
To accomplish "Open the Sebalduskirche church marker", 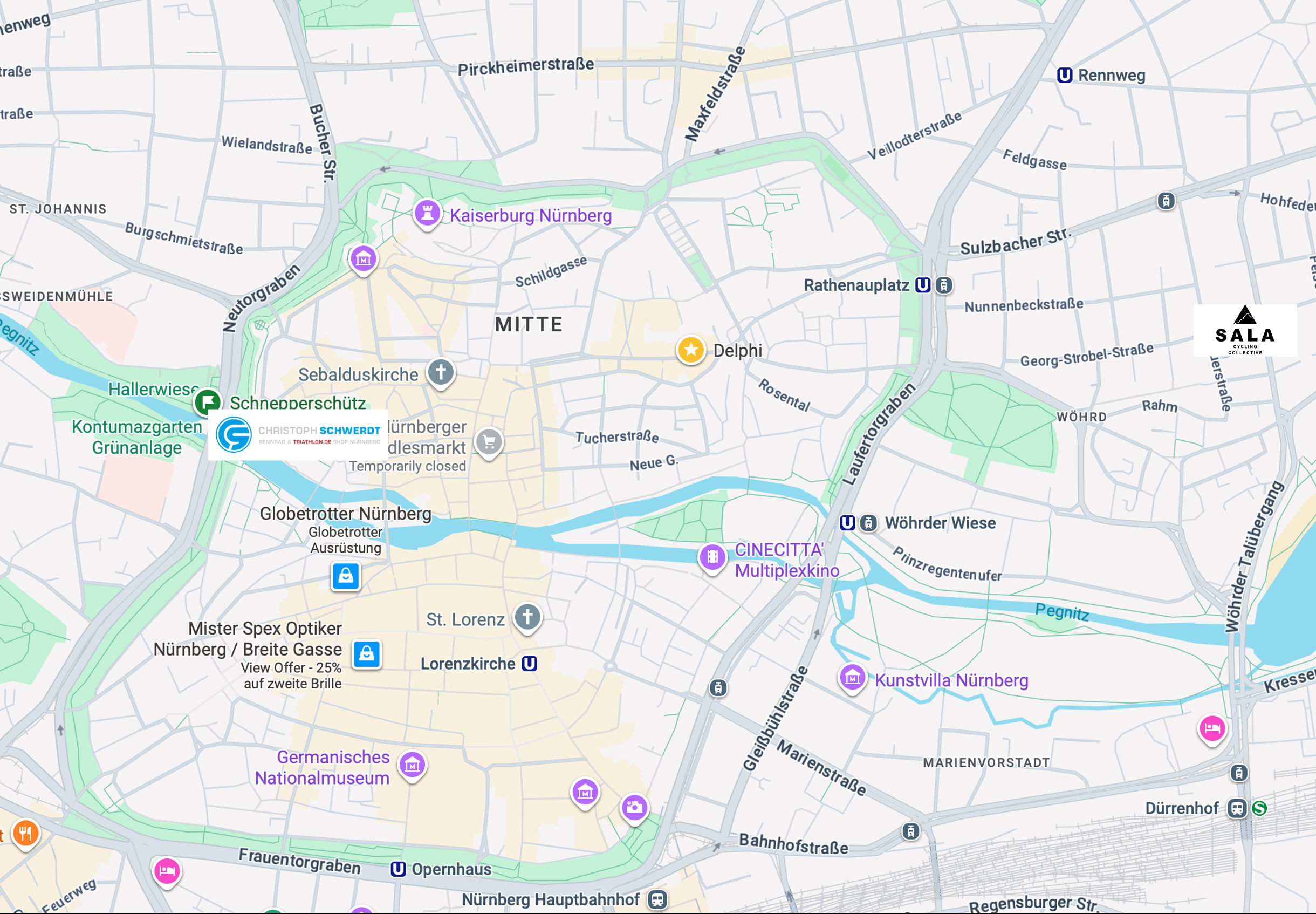I will pyautogui.click(x=441, y=373).
